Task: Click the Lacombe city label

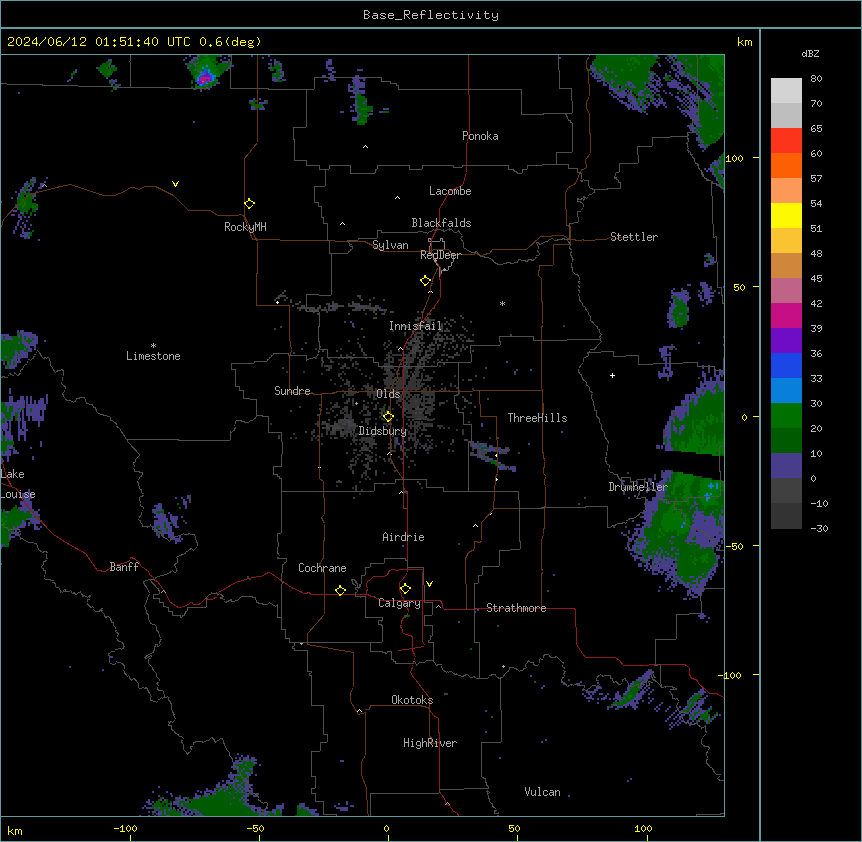Action: coord(450,191)
